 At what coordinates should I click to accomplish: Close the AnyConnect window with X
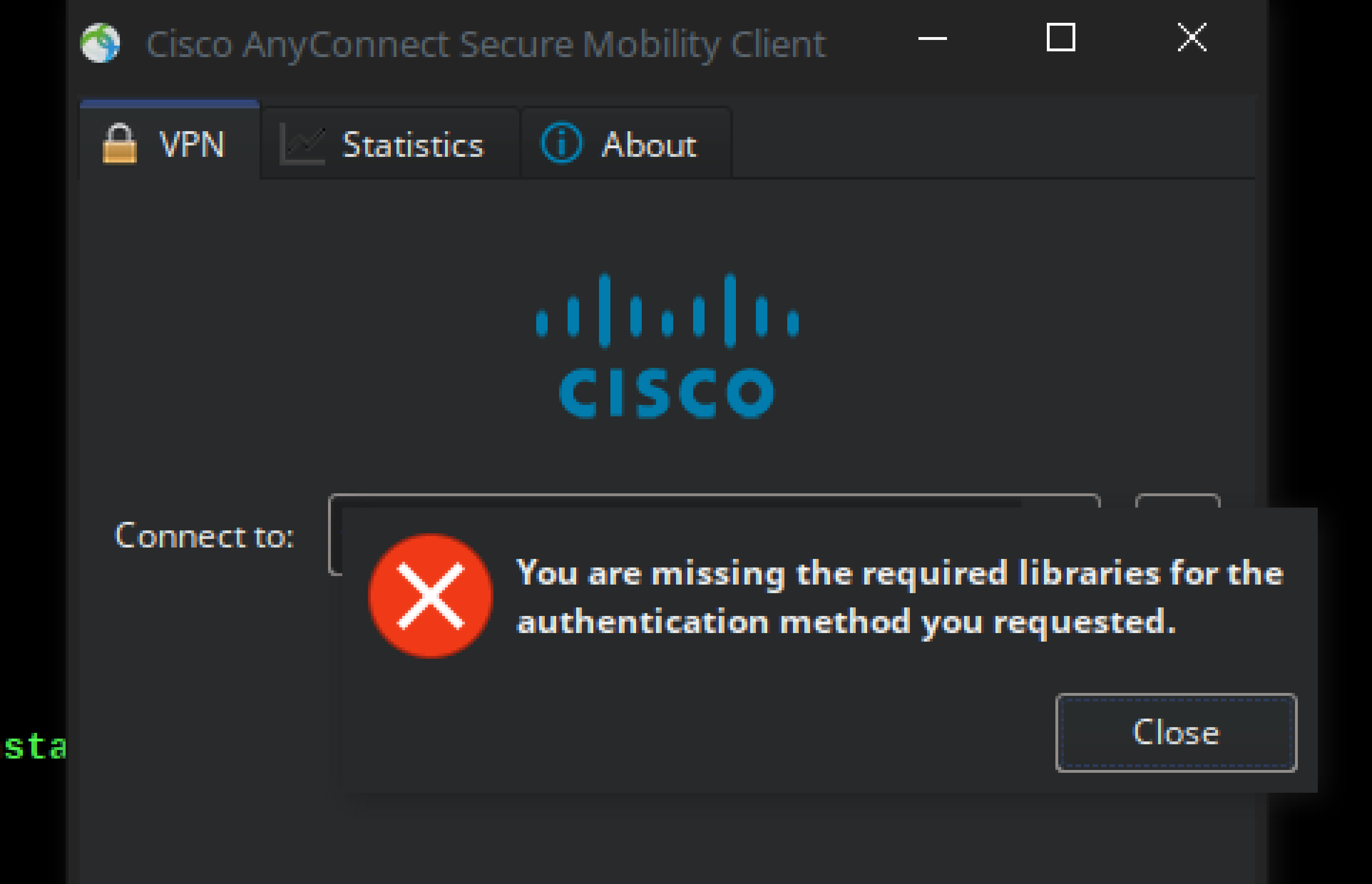[x=1192, y=38]
